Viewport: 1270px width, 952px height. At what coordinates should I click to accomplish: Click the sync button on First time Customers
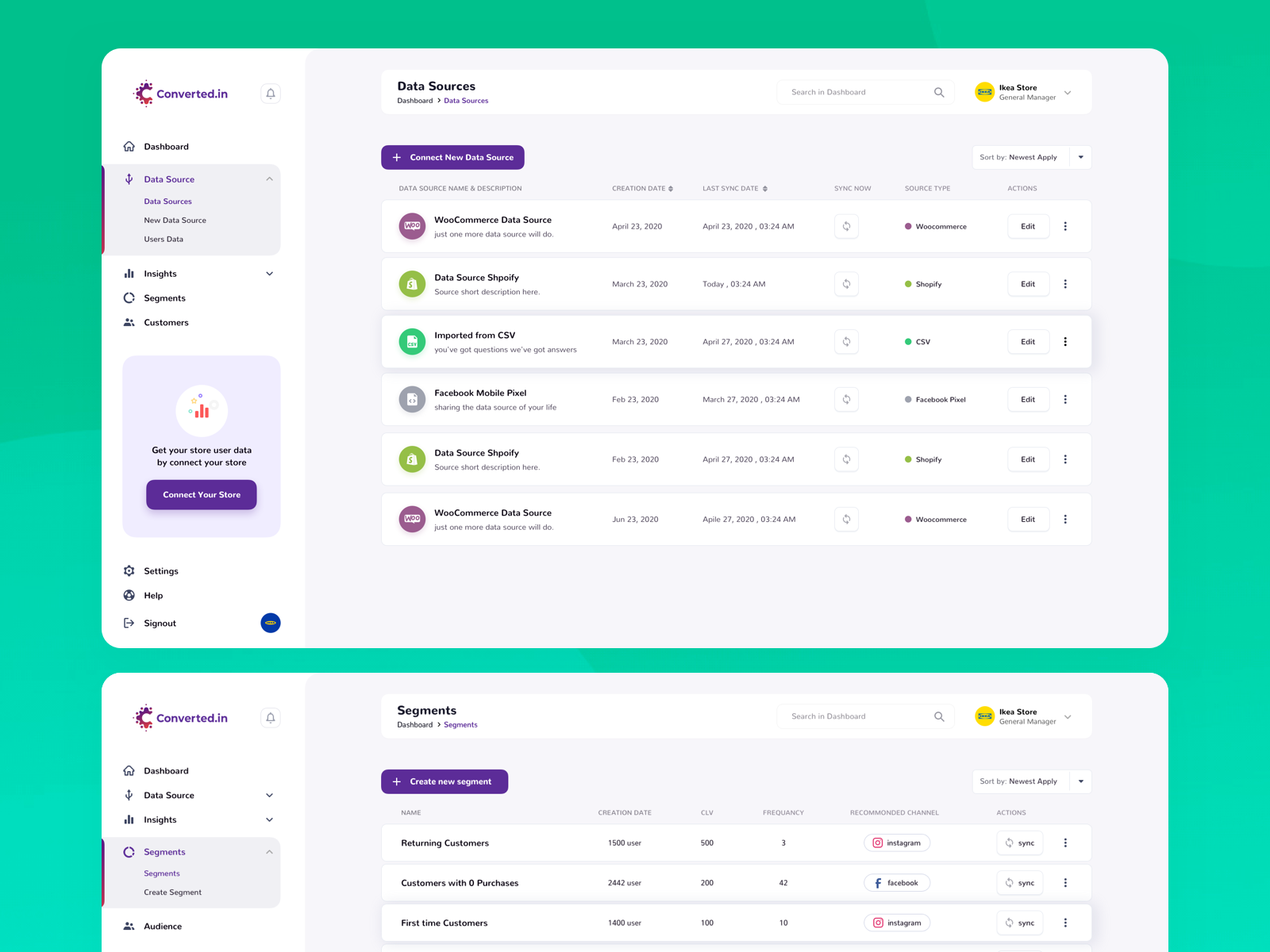pos(1020,923)
